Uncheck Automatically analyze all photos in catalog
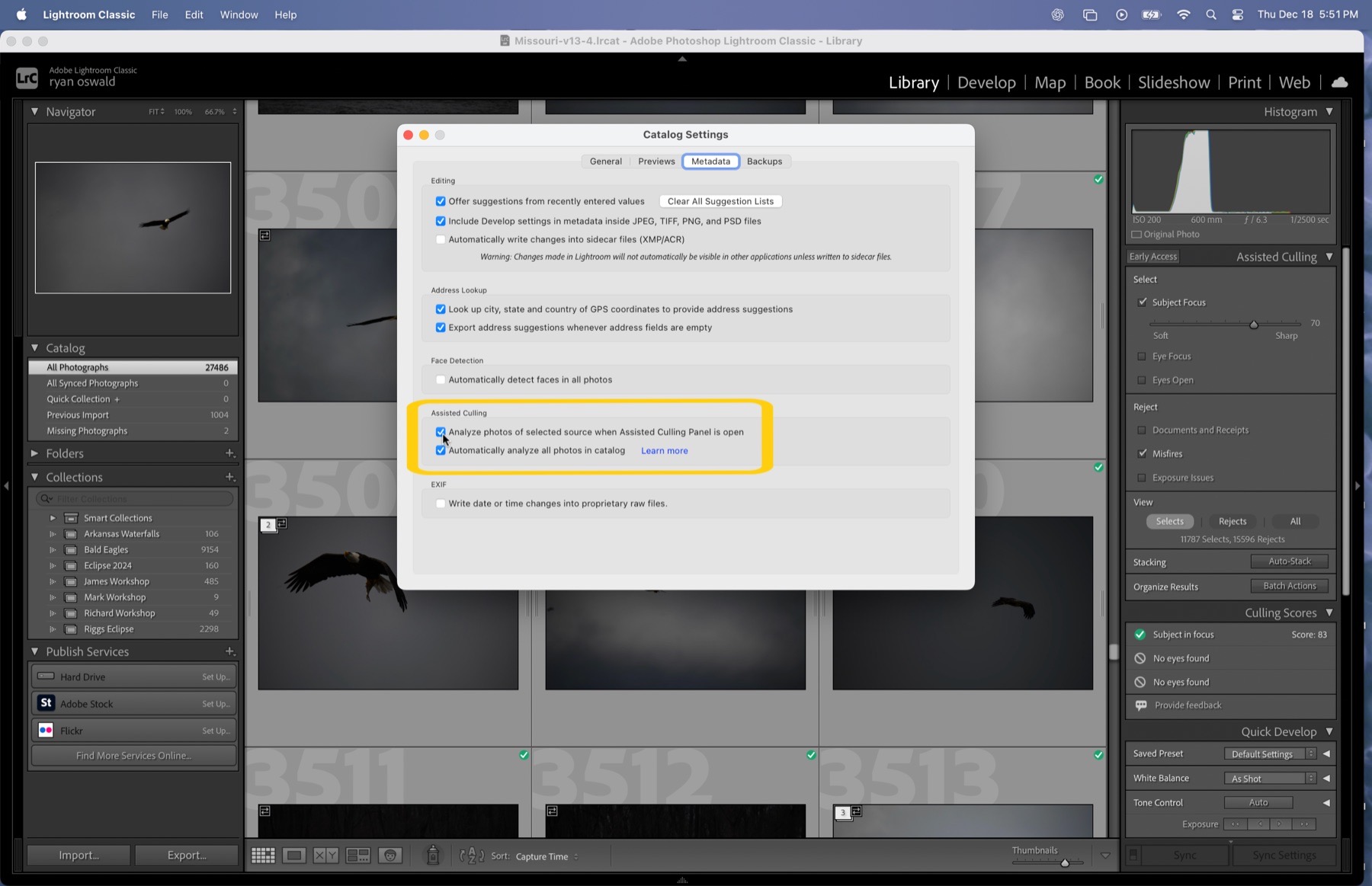 441,450
